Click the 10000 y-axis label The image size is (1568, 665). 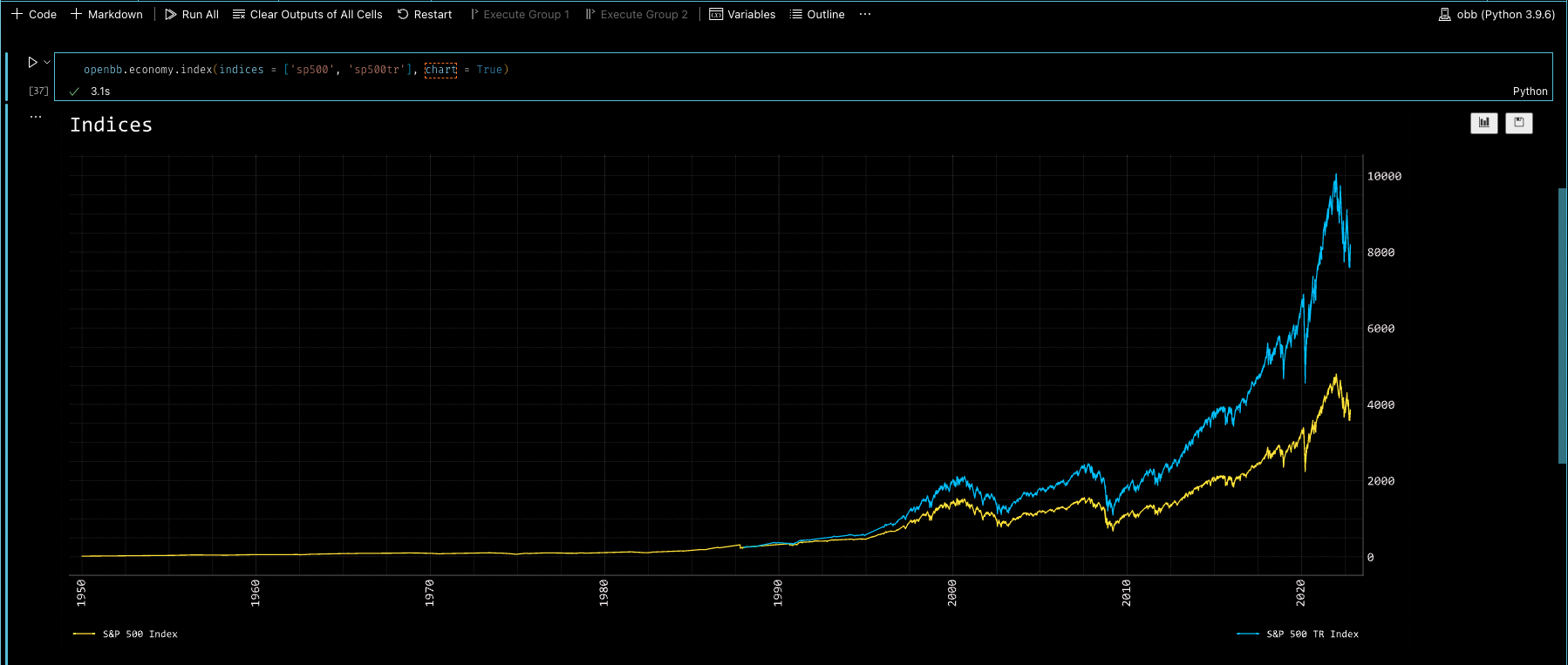tap(1384, 176)
